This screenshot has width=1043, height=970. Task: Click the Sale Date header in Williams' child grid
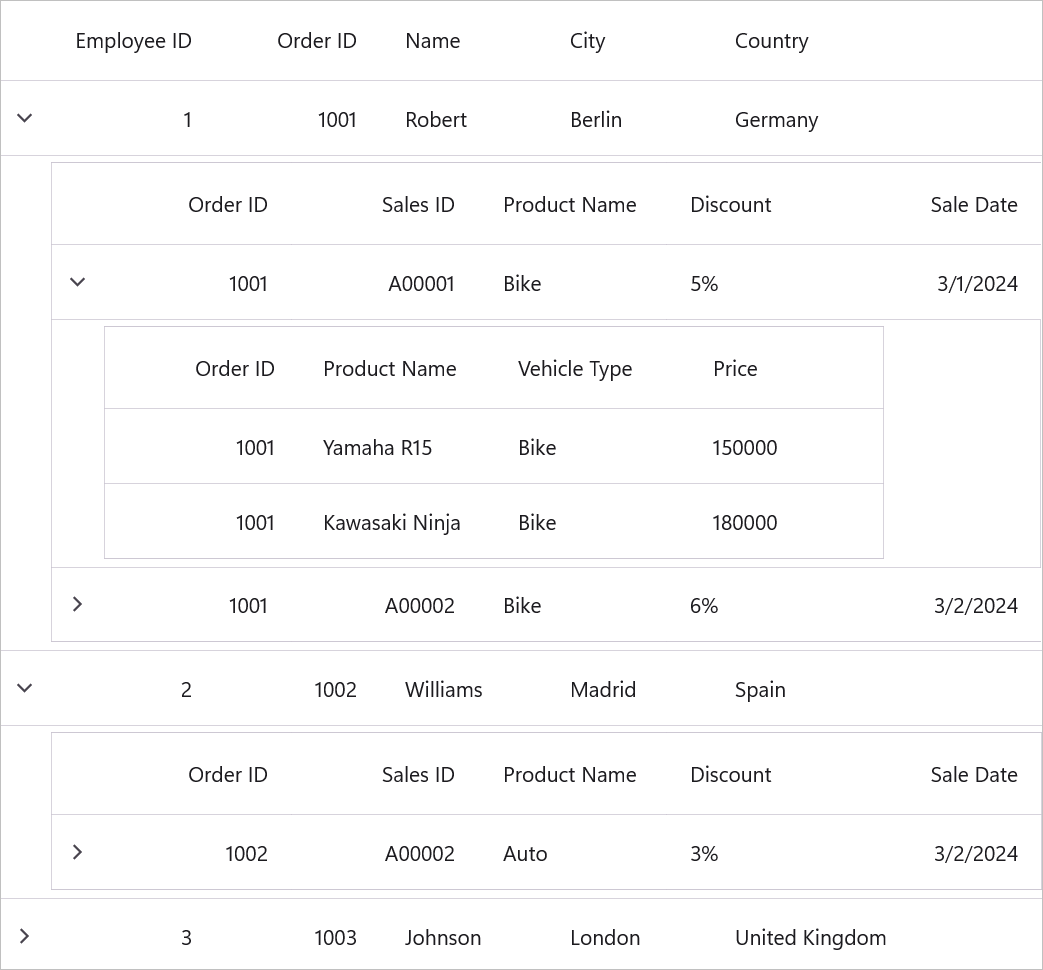click(974, 775)
